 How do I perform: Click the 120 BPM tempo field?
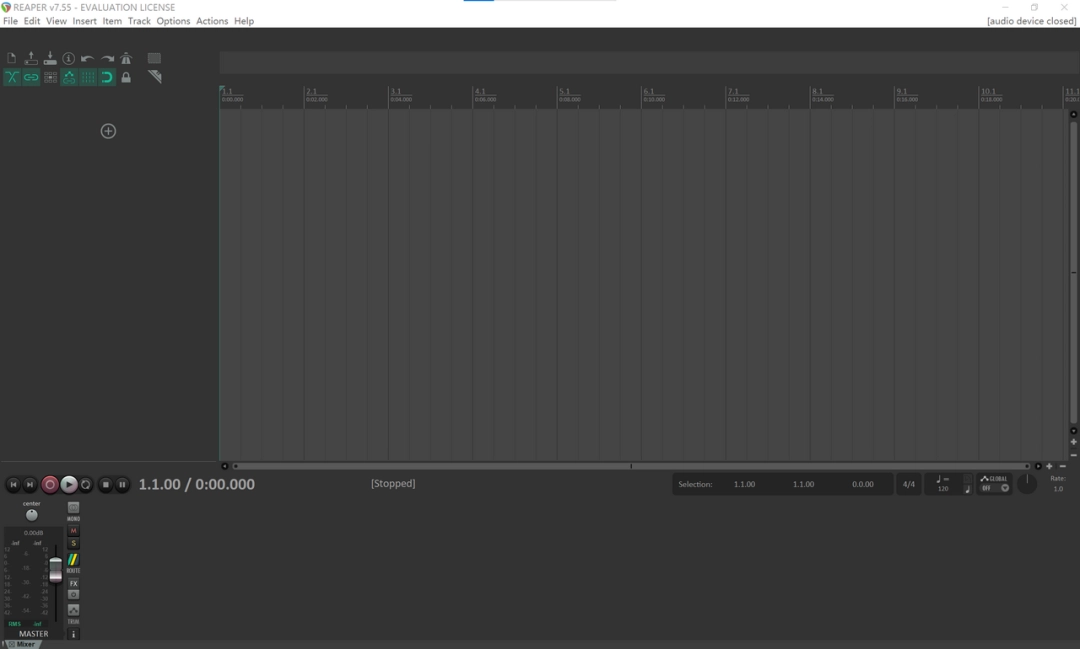click(943, 488)
